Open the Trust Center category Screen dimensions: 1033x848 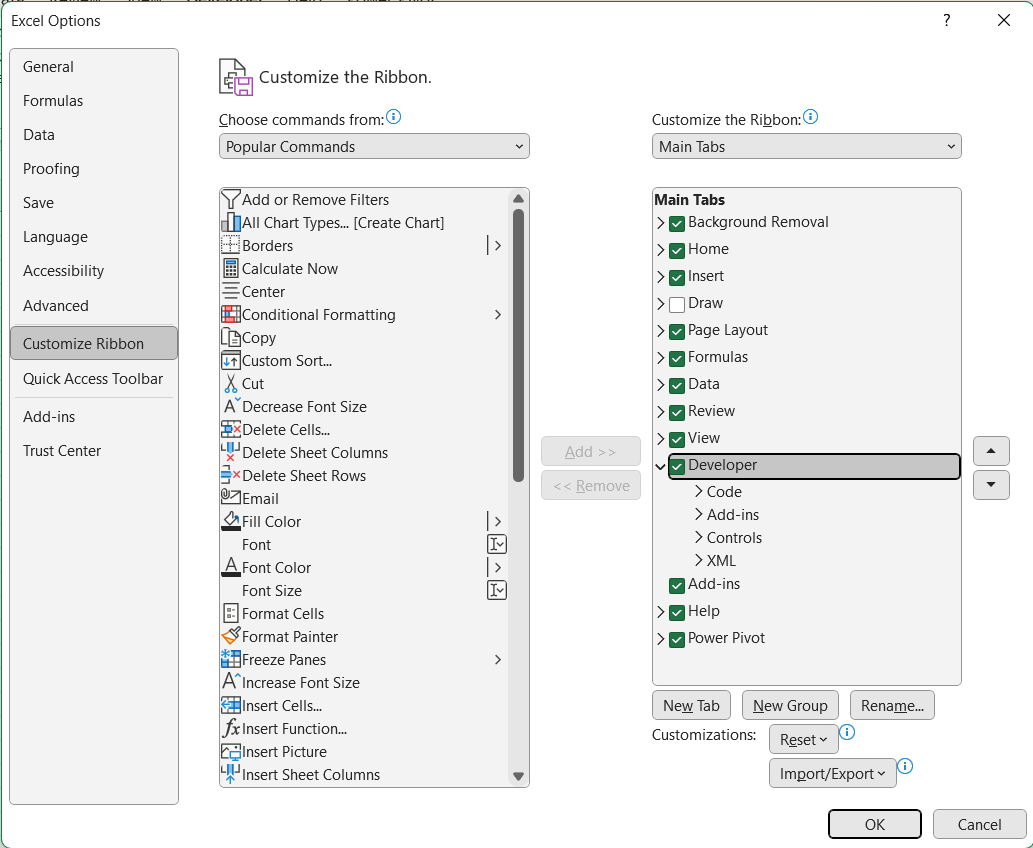tap(94, 451)
